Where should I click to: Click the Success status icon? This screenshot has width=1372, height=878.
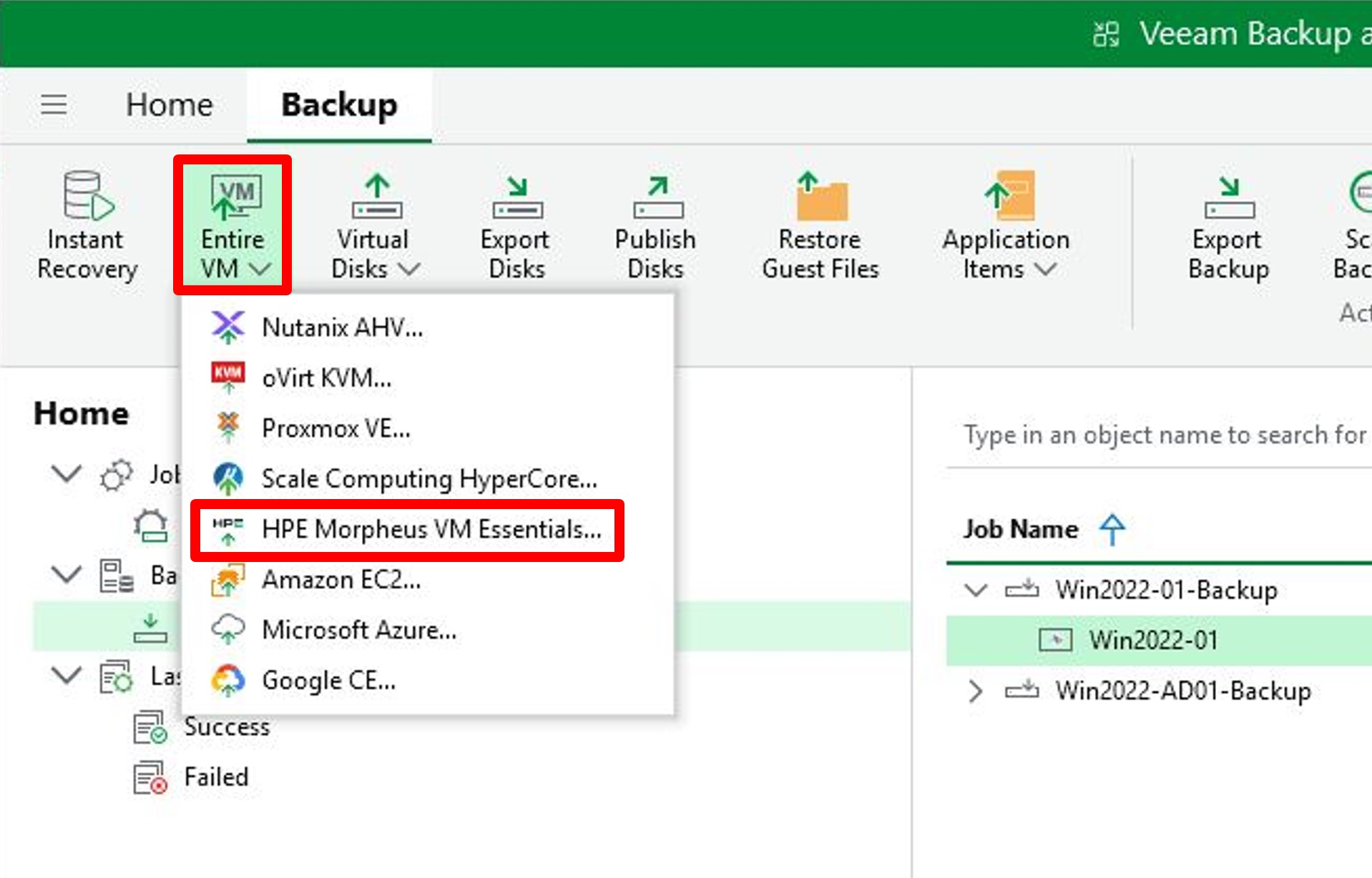(150, 727)
